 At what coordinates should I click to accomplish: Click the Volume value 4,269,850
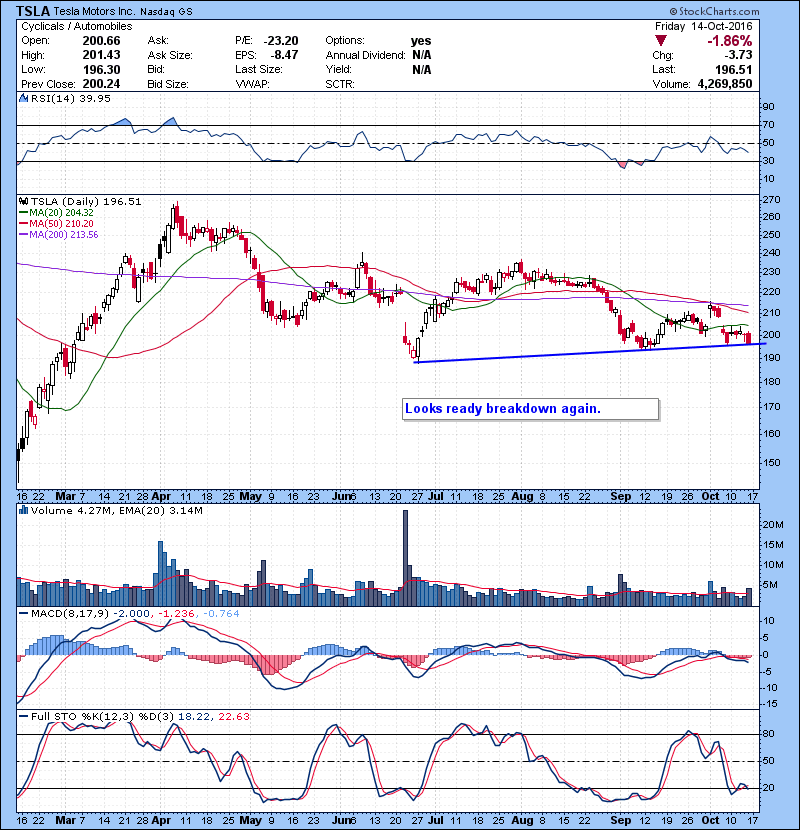(725, 84)
